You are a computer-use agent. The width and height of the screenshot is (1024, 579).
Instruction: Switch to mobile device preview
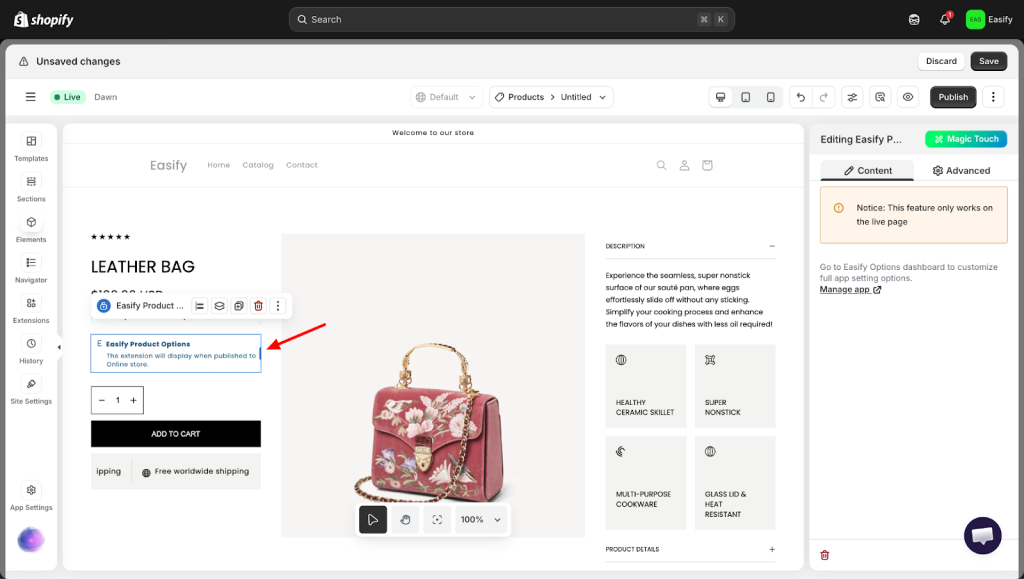tap(770, 97)
